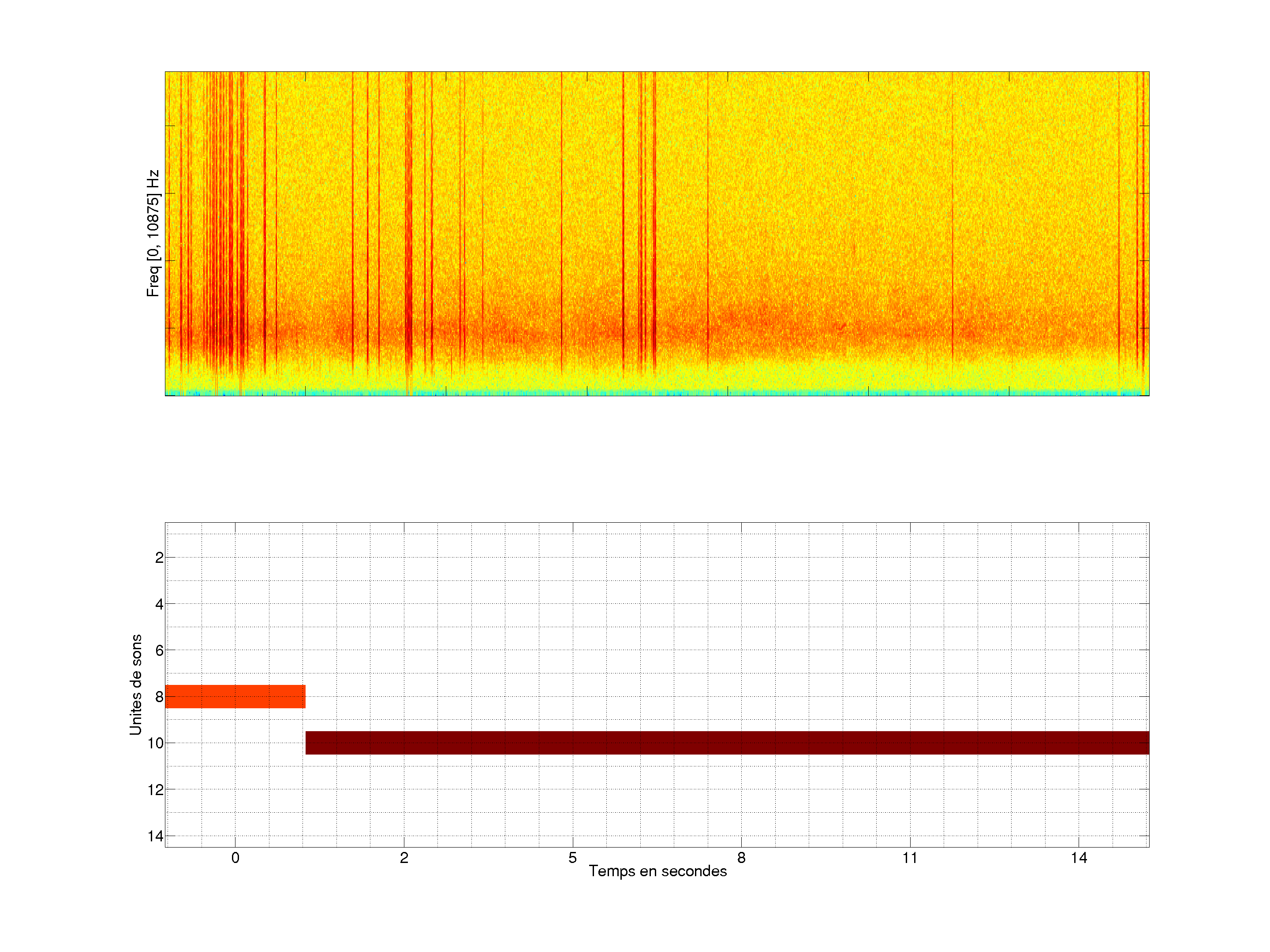Click the y-axis tick label 6
The image size is (1270, 952).
pyautogui.click(x=159, y=651)
